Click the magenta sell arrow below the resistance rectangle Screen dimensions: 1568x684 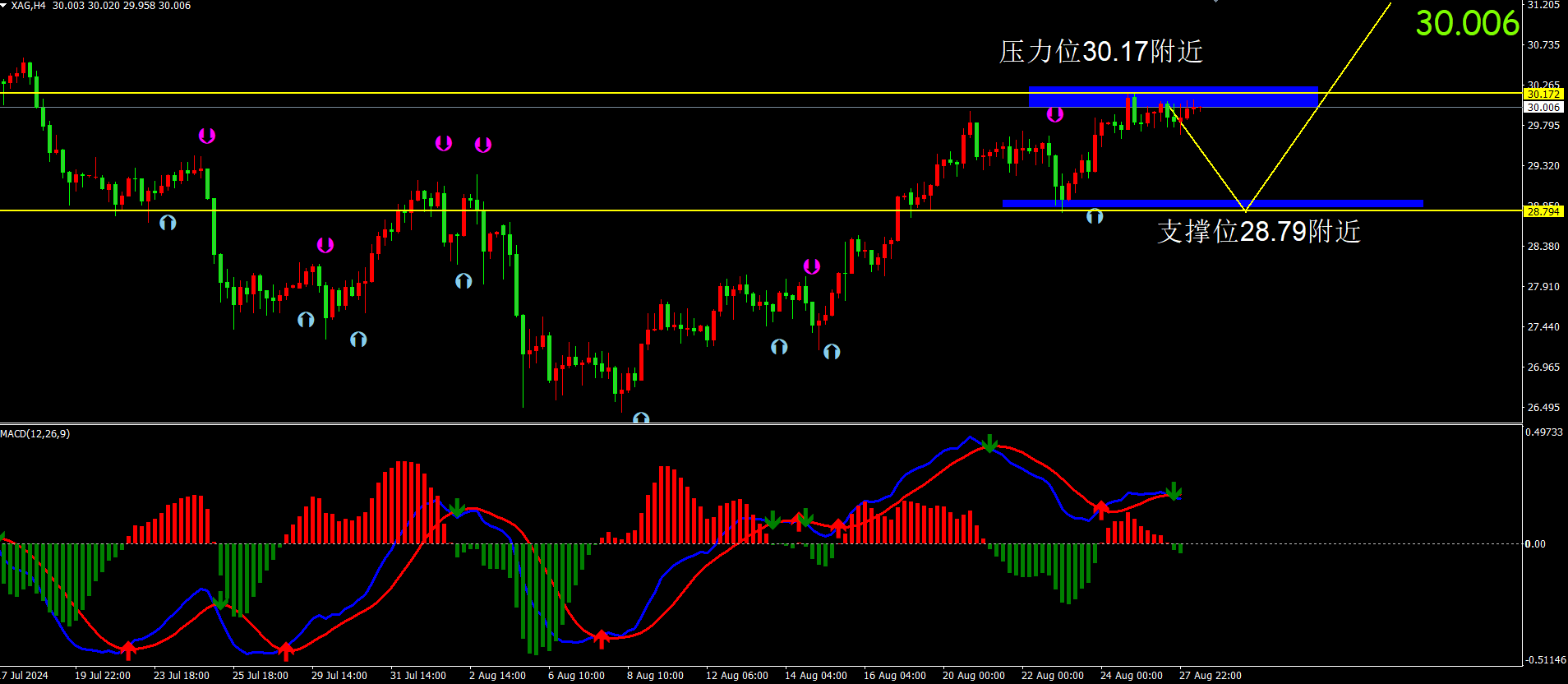point(1054,115)
